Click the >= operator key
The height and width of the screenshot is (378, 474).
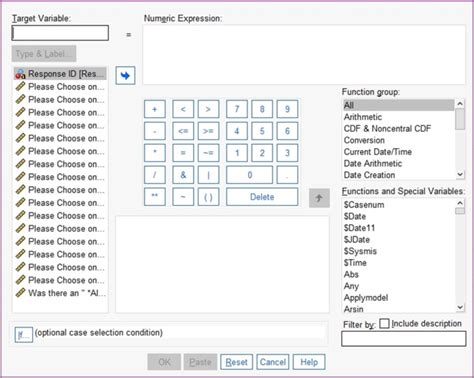coord(208,131)
